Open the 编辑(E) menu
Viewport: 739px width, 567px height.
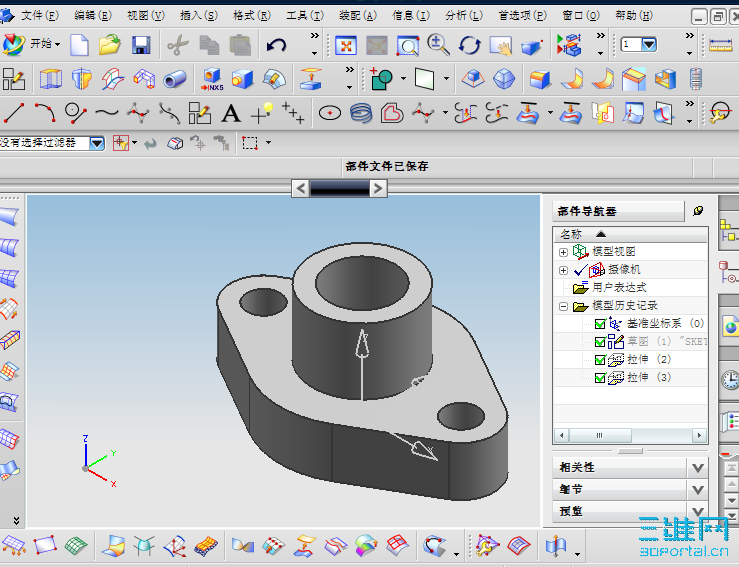click(x=93, y=16)
